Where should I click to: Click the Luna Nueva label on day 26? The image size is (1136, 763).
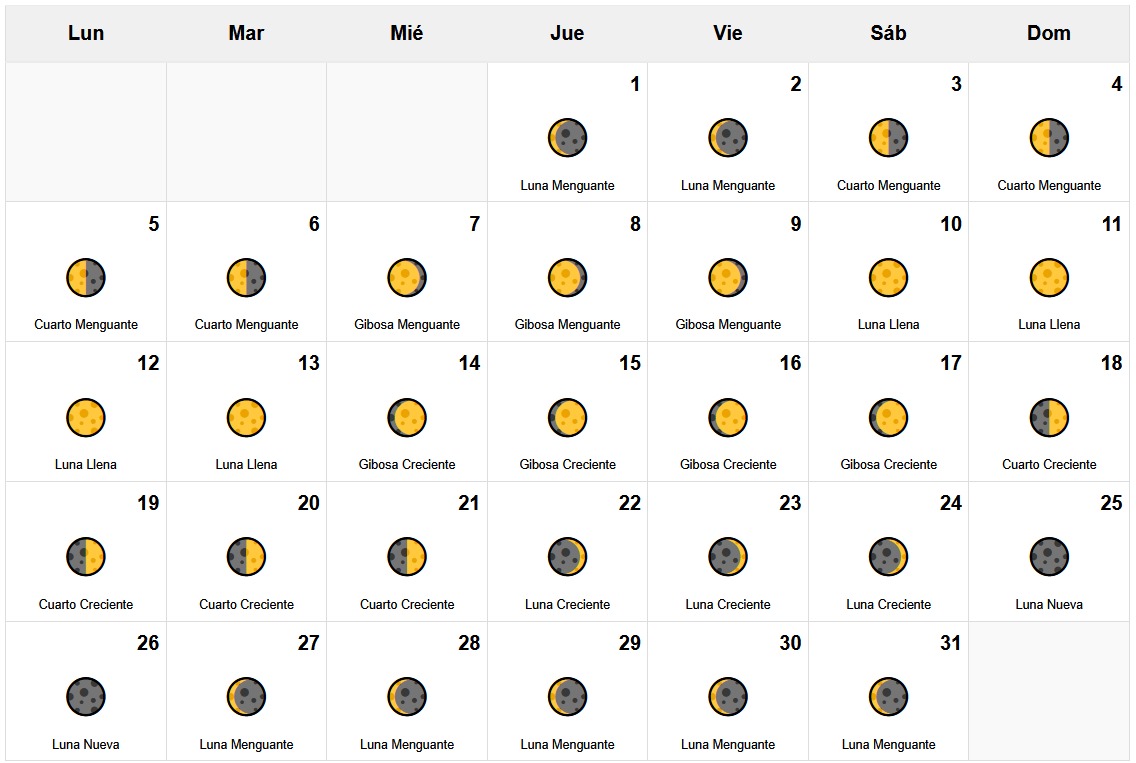point(86,744)
